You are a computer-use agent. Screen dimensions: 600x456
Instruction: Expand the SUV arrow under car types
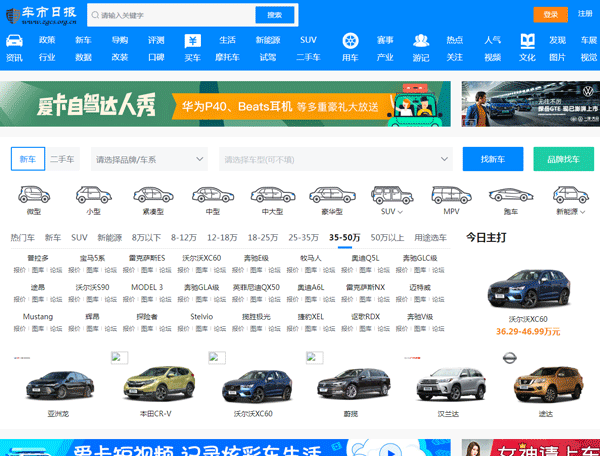tap(400, 212)
